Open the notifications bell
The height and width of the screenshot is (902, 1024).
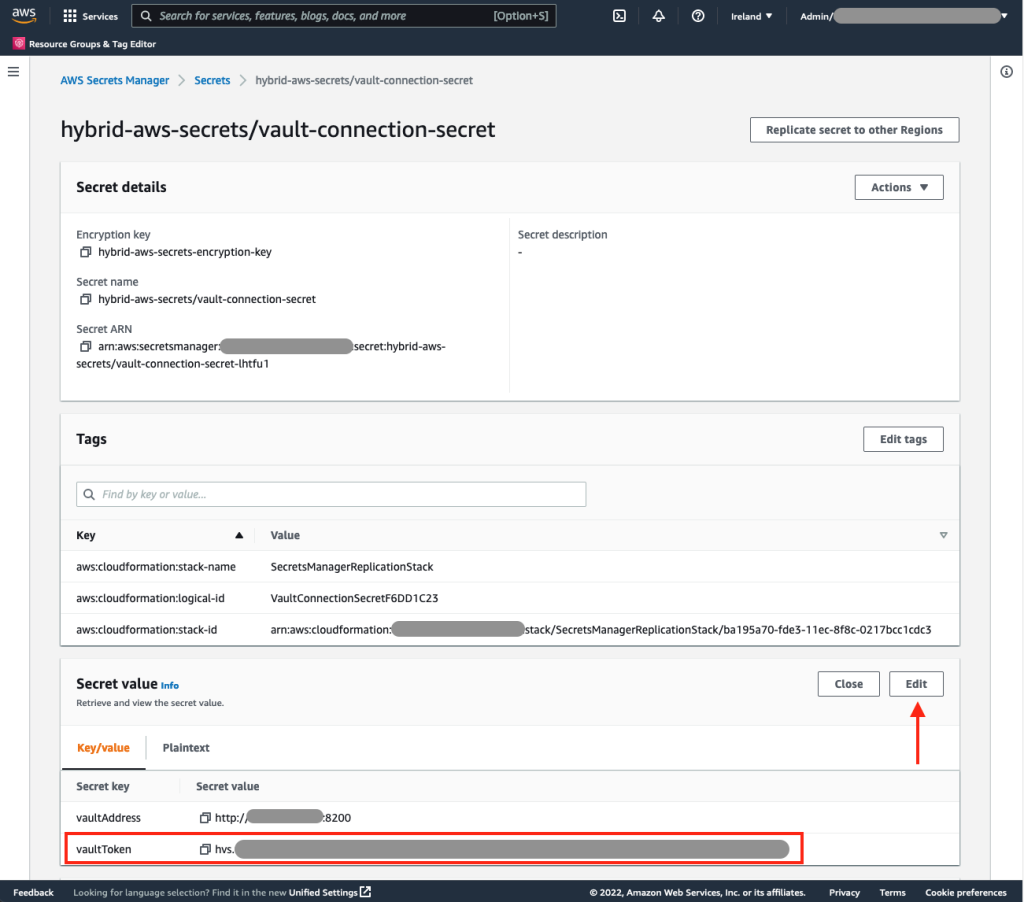[x=658, y=16]
